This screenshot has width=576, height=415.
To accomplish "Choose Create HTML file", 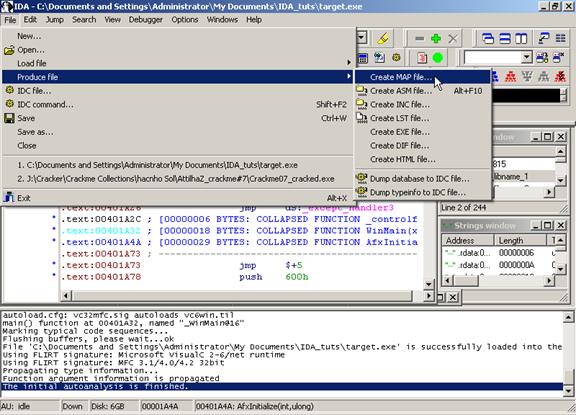I will point(423,159).
